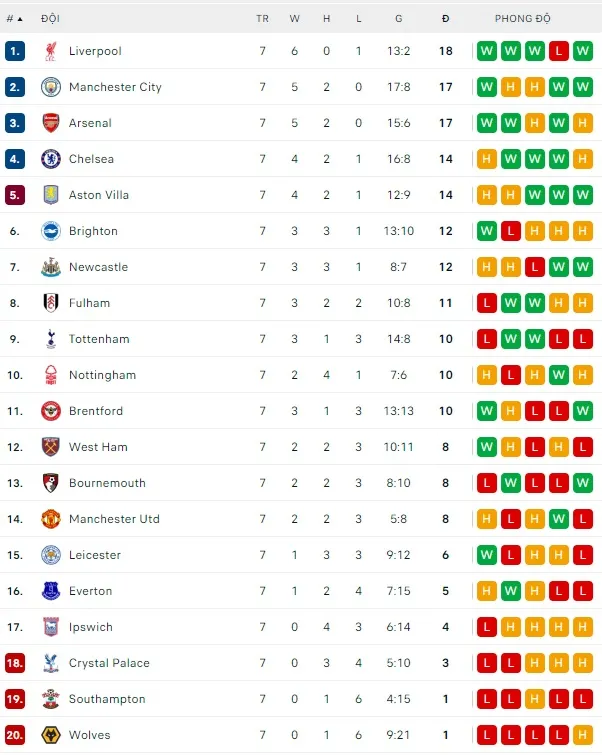Click the rank 20 position badge
The image size is (602, 755).
15,735
